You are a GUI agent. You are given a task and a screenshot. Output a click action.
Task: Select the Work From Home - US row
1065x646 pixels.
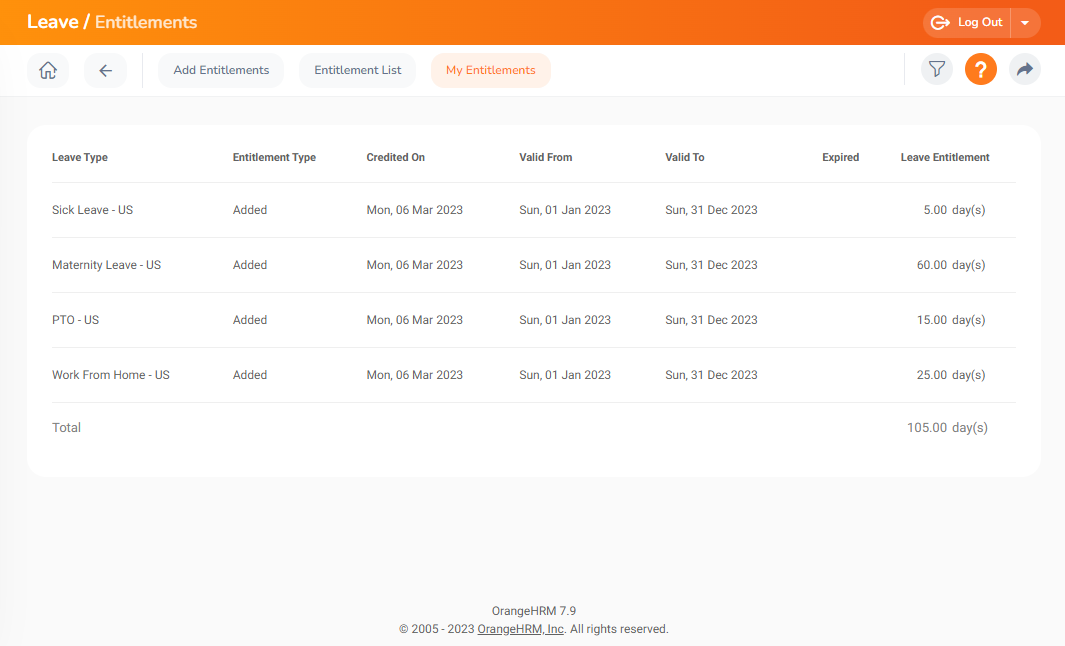coord(534,375)
